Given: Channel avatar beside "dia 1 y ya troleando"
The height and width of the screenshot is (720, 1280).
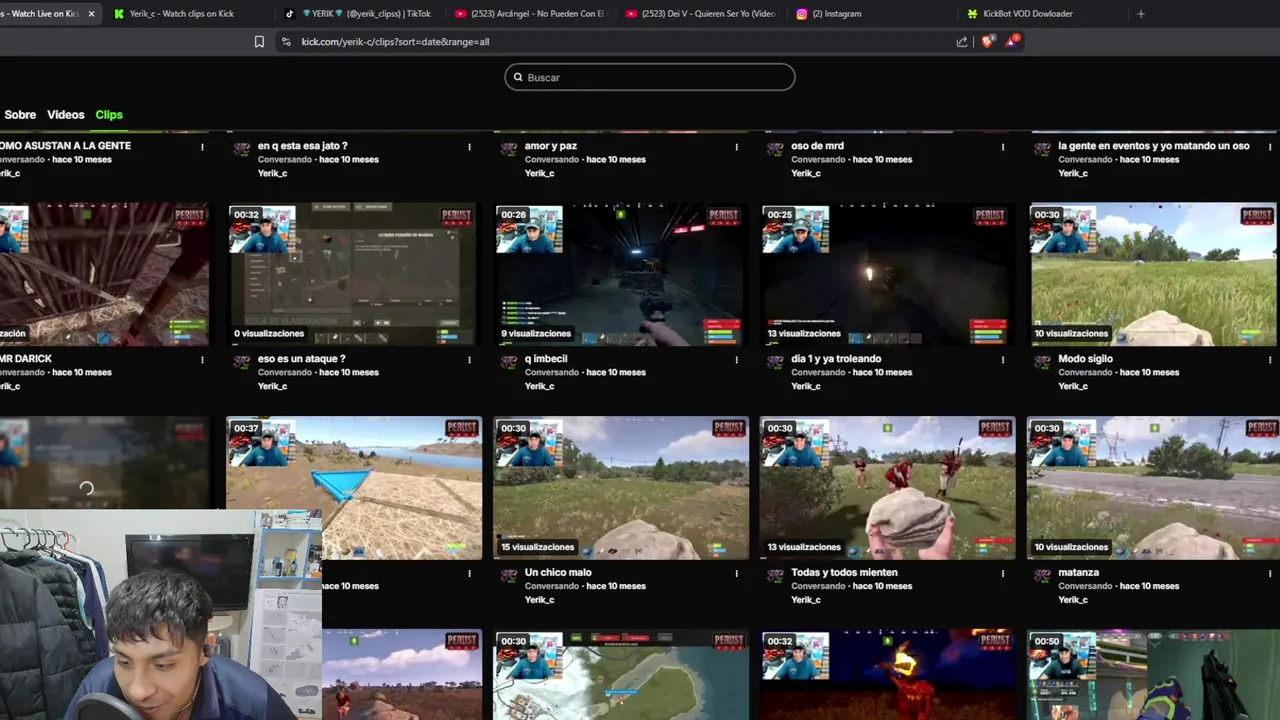Looking at the screenshot, I should coord(775,362).
